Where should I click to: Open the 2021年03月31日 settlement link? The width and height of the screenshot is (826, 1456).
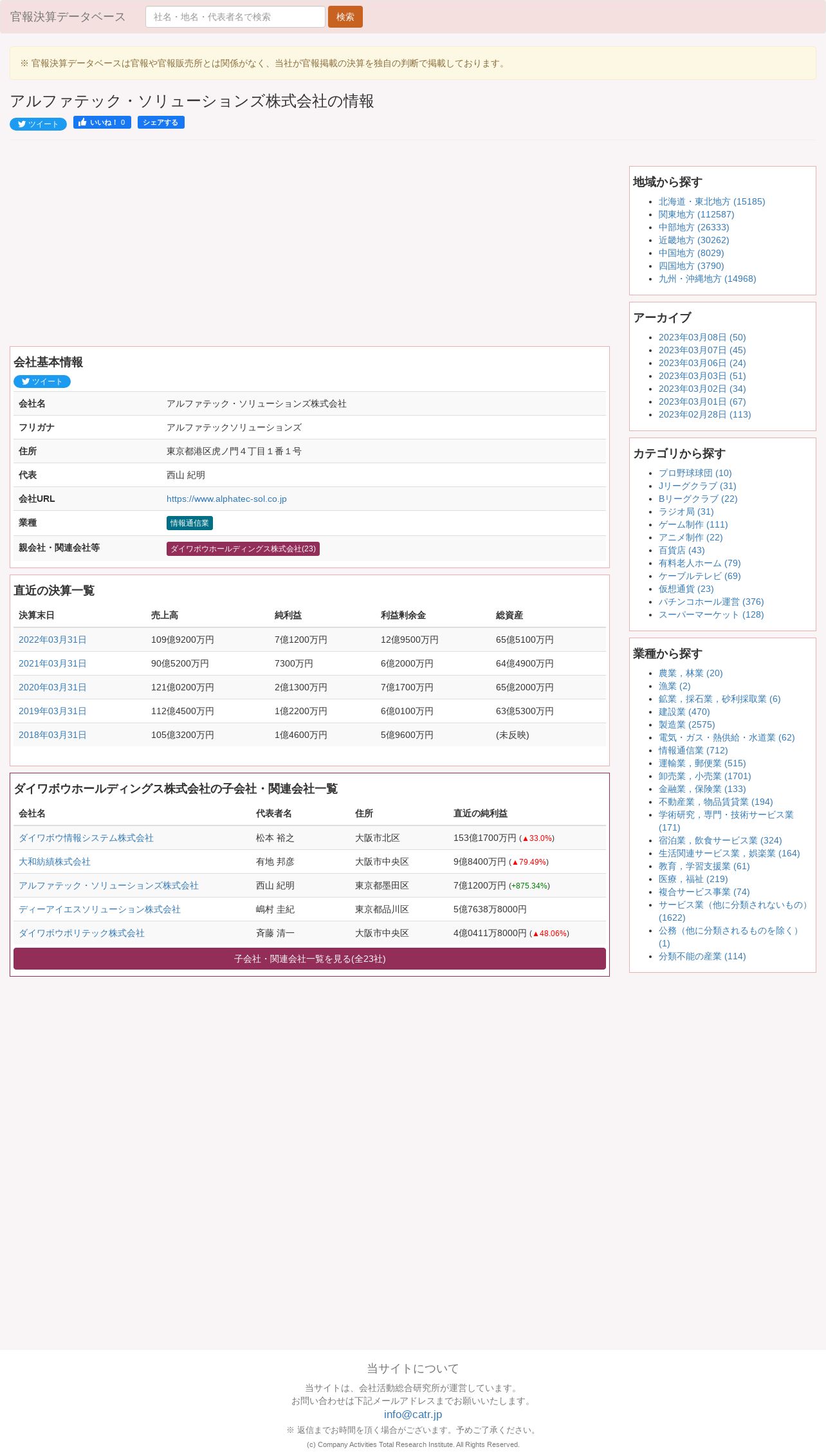tap(53, 663)
